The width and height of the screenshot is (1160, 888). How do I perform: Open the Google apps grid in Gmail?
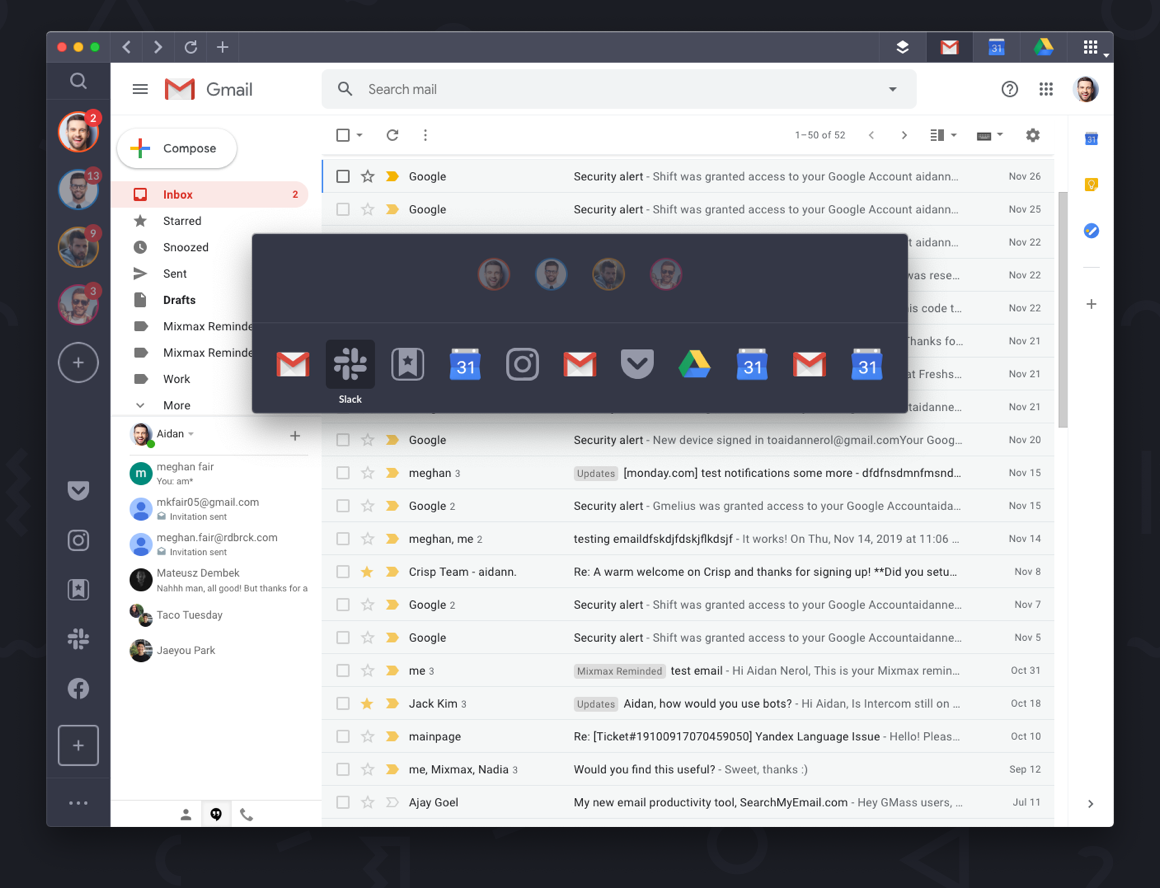1046,90
